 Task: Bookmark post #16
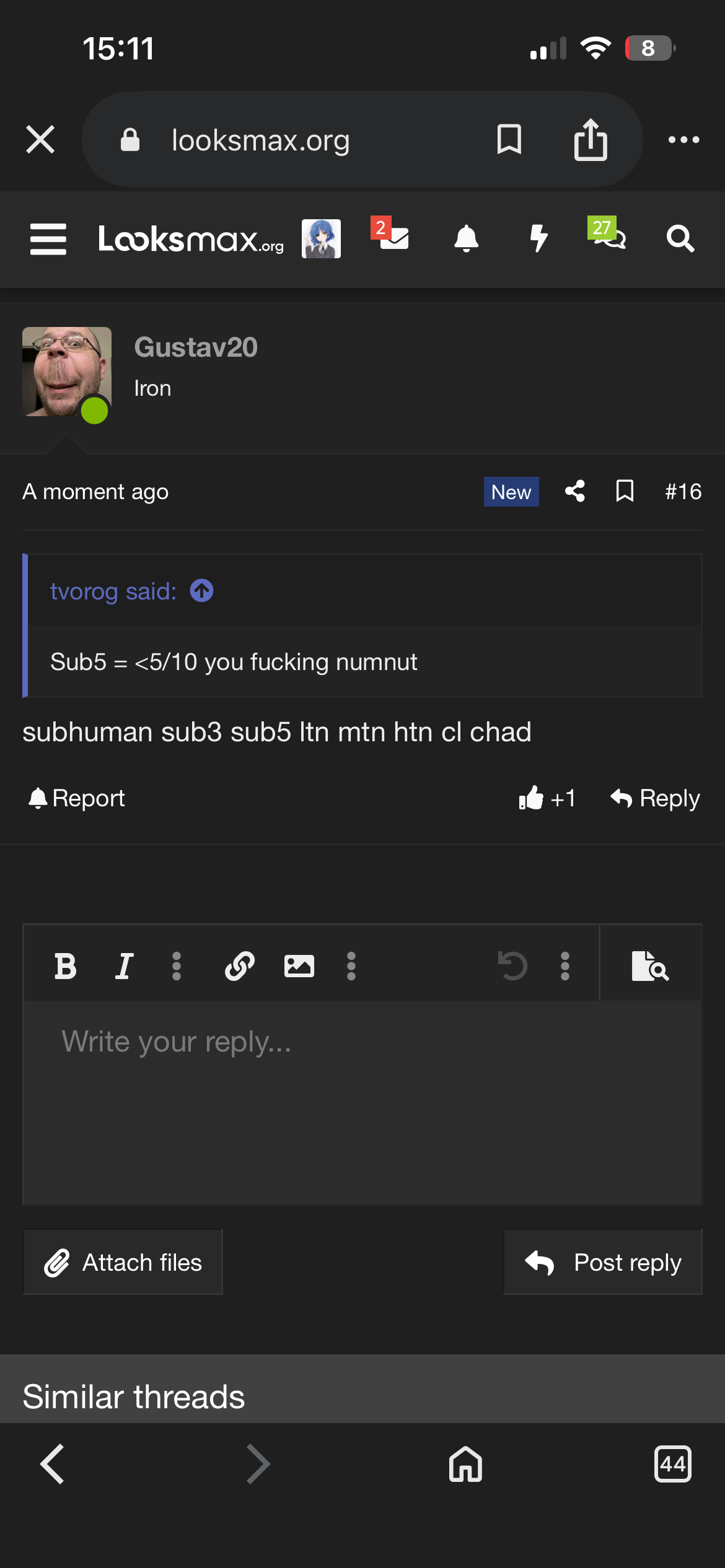(x=625, y=492)
